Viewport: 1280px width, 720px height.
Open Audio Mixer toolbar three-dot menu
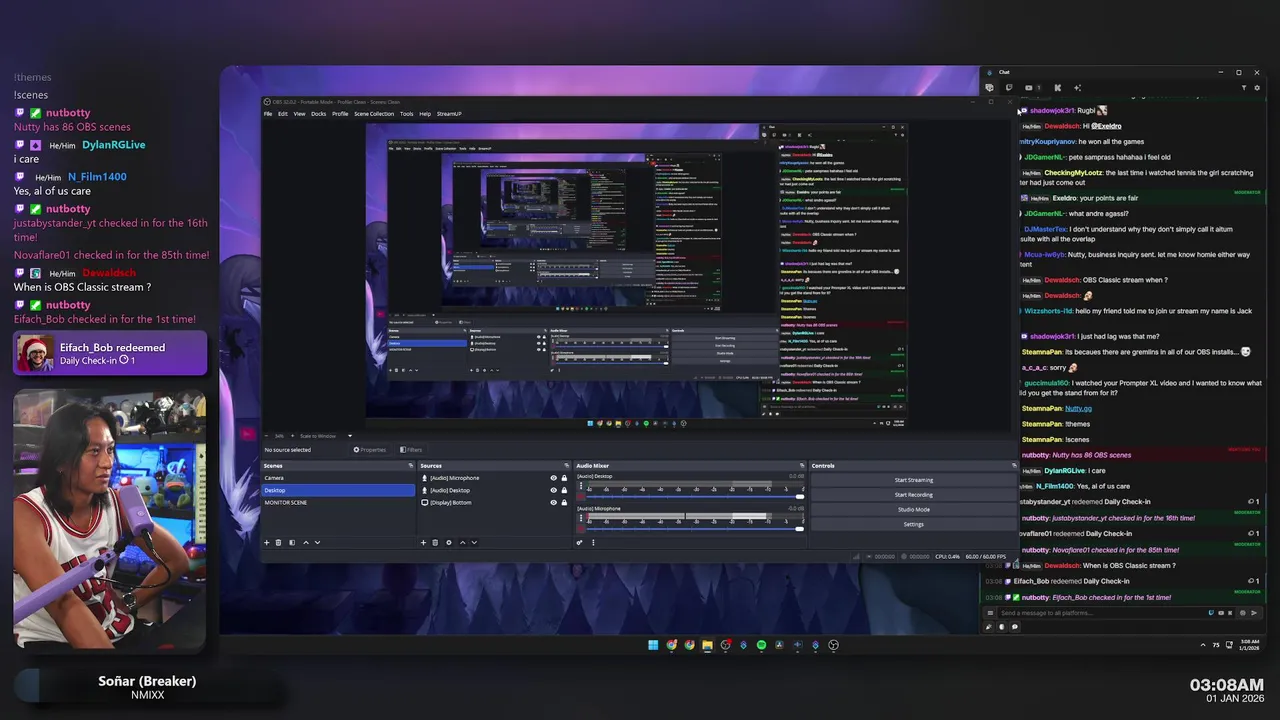click(593, 542)
